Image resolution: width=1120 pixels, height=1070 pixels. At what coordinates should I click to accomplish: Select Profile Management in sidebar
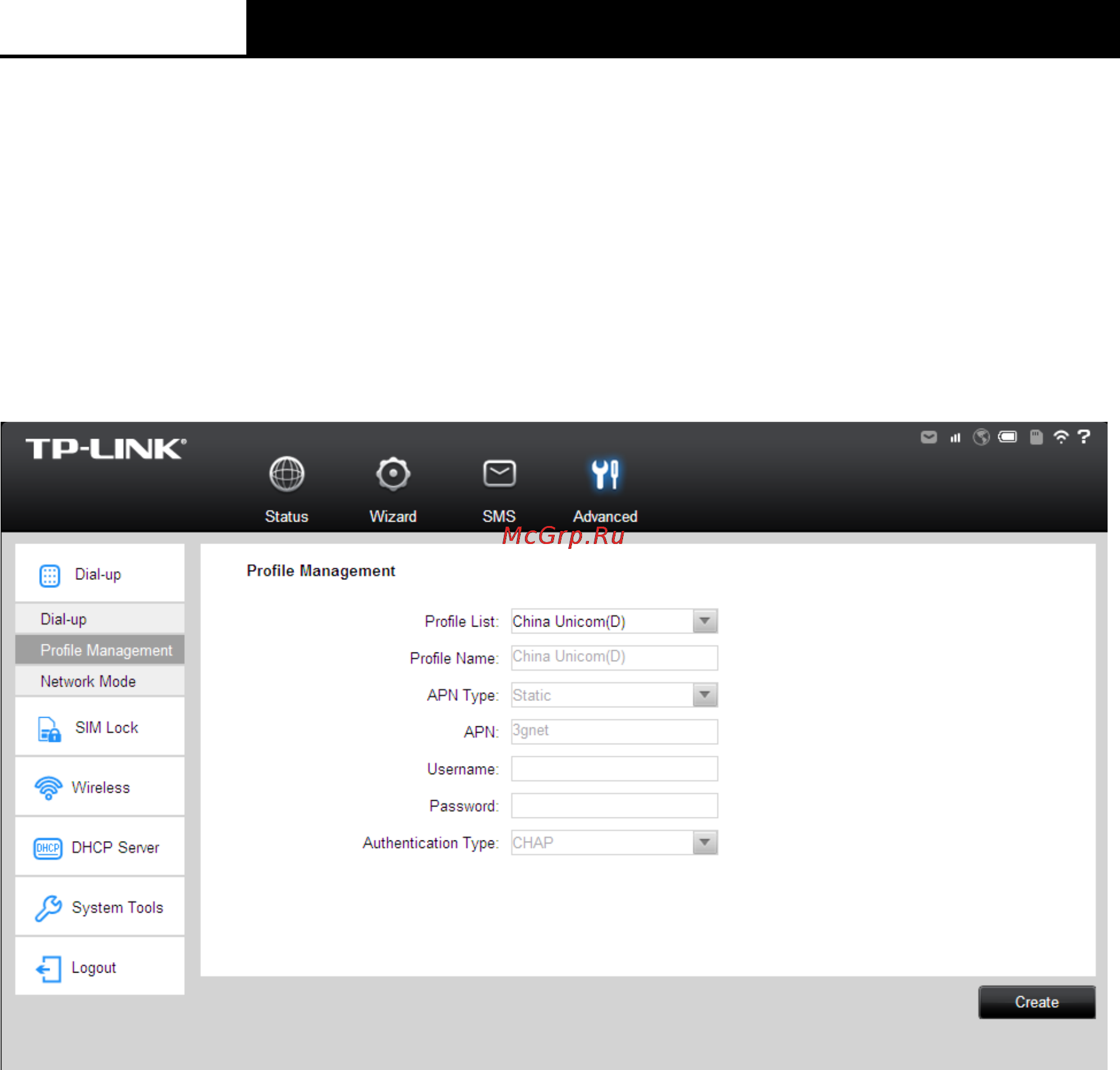(100, 650)
